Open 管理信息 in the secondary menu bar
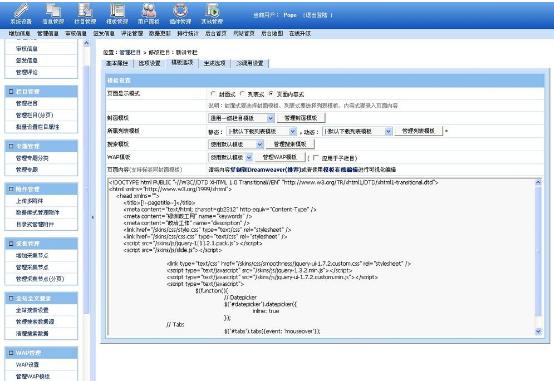Screen dimensions: 554x381 click(x=48, y=34)
